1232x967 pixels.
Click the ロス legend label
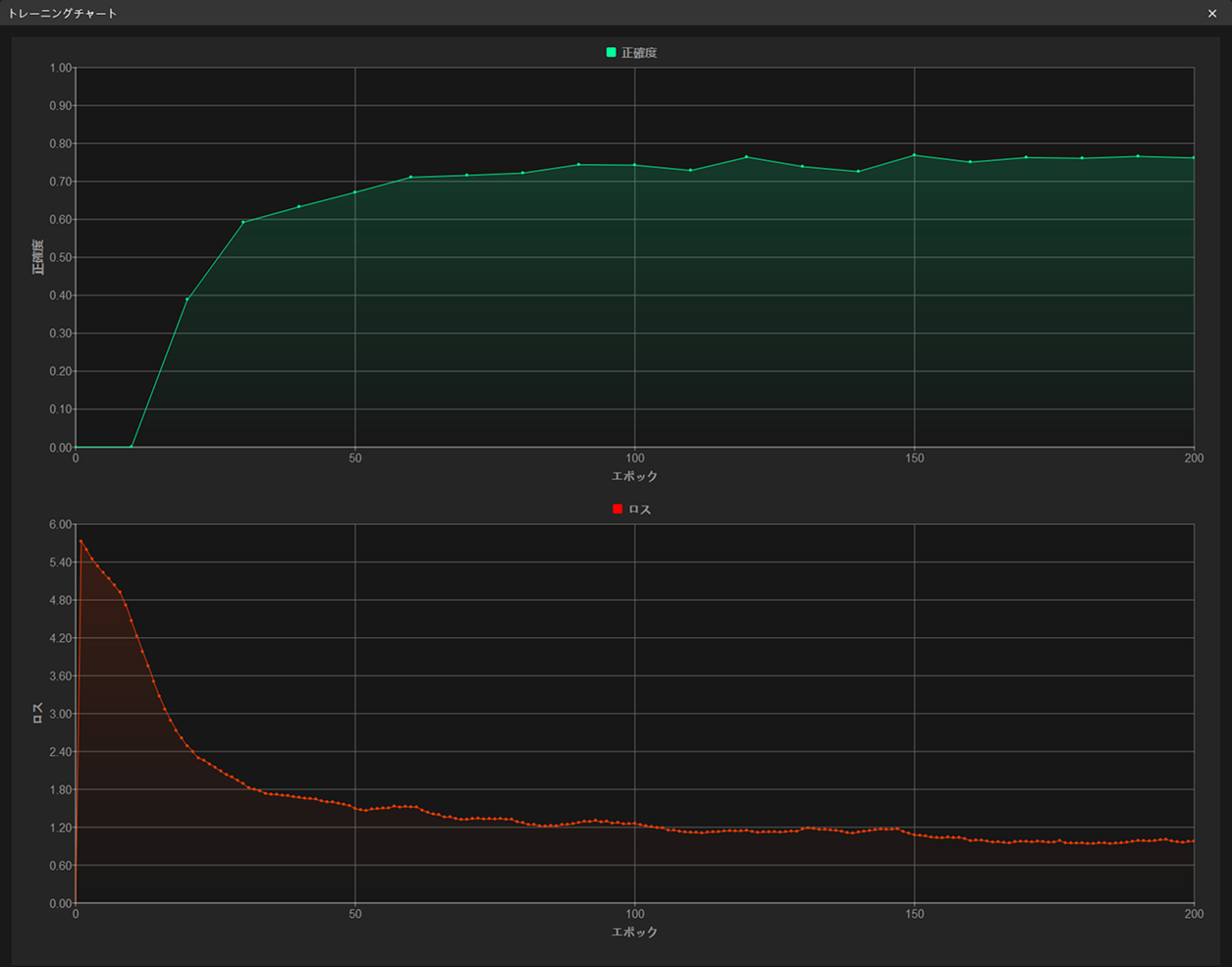639,510
